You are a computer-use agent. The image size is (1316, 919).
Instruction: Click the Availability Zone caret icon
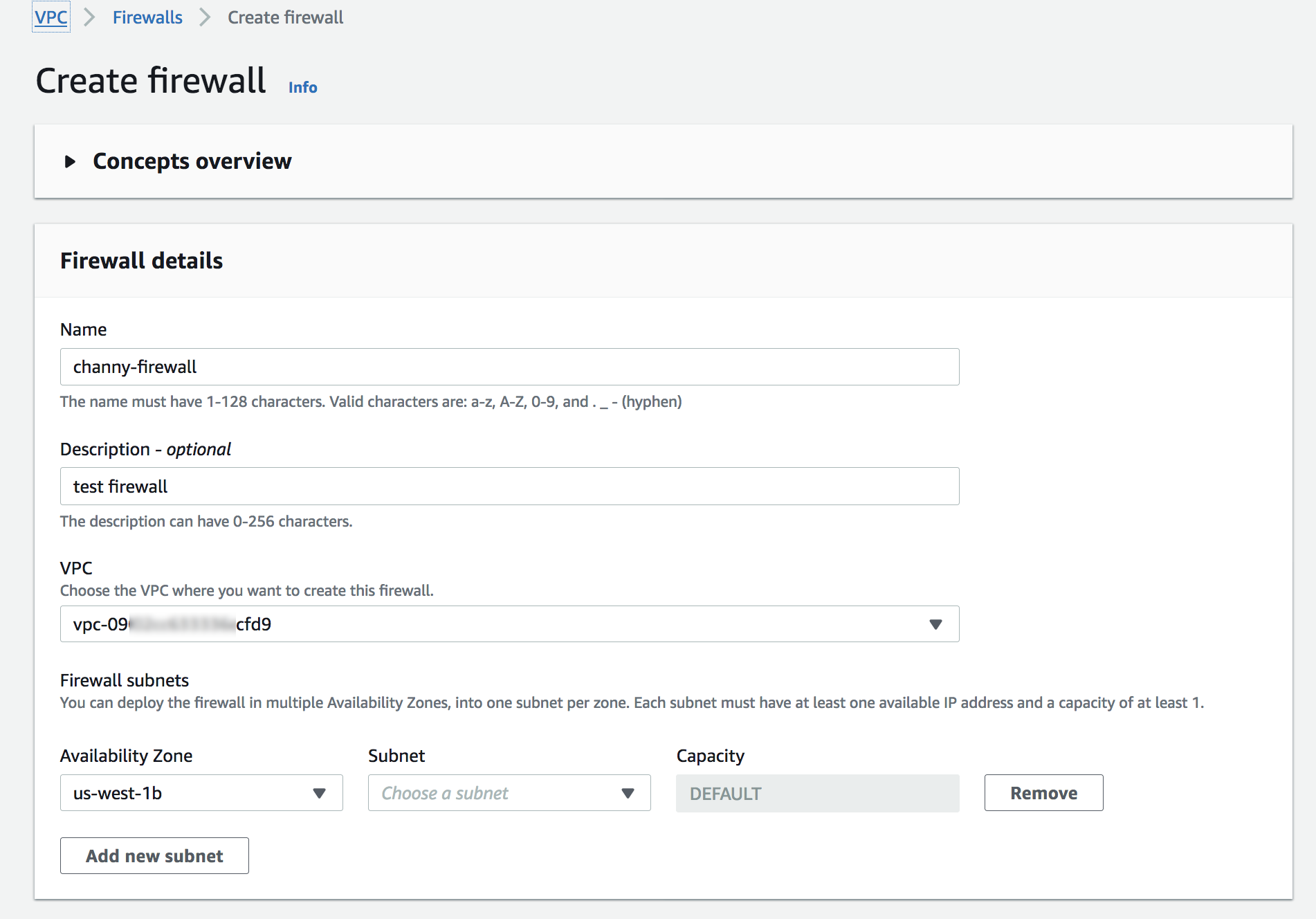(319, 793)
